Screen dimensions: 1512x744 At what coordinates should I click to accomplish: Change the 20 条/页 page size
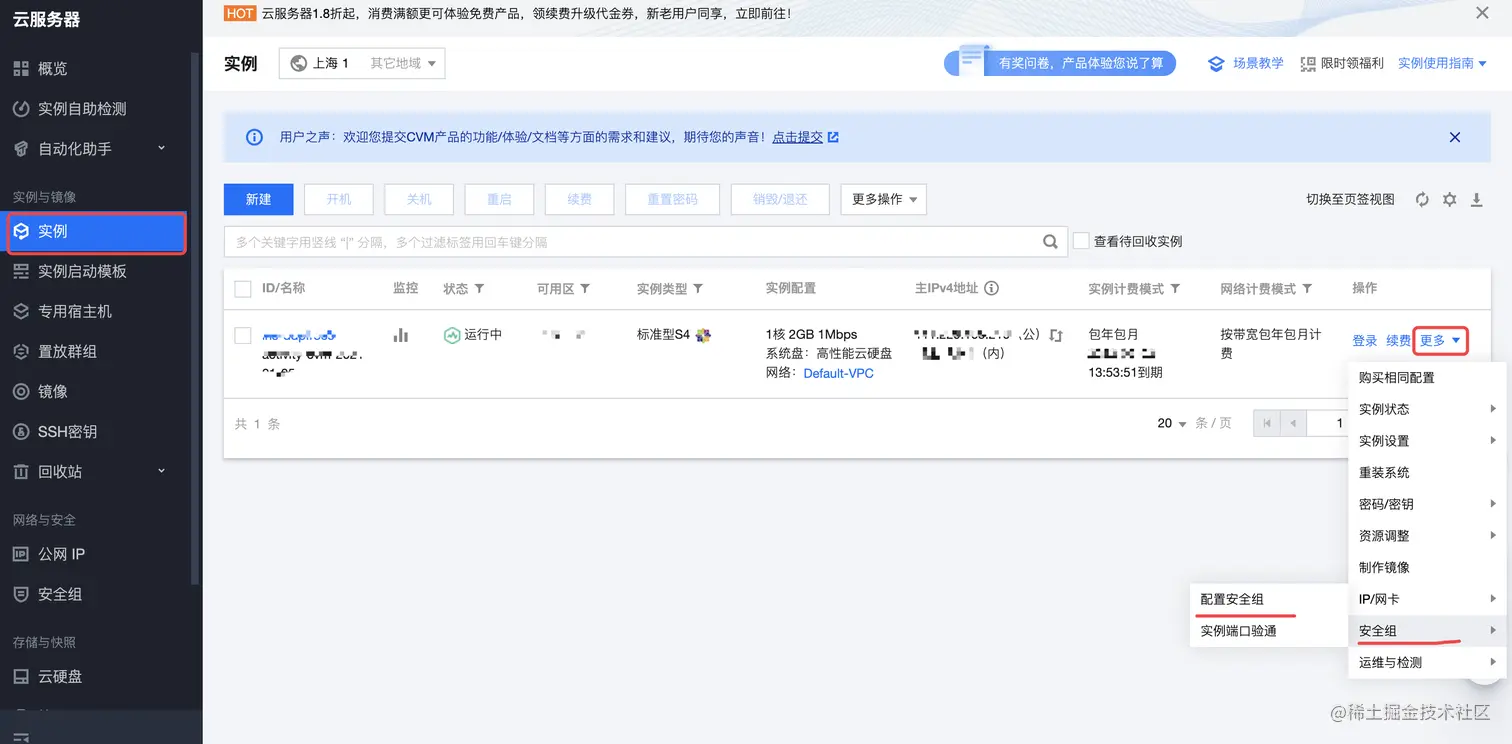pos(1172,423)
